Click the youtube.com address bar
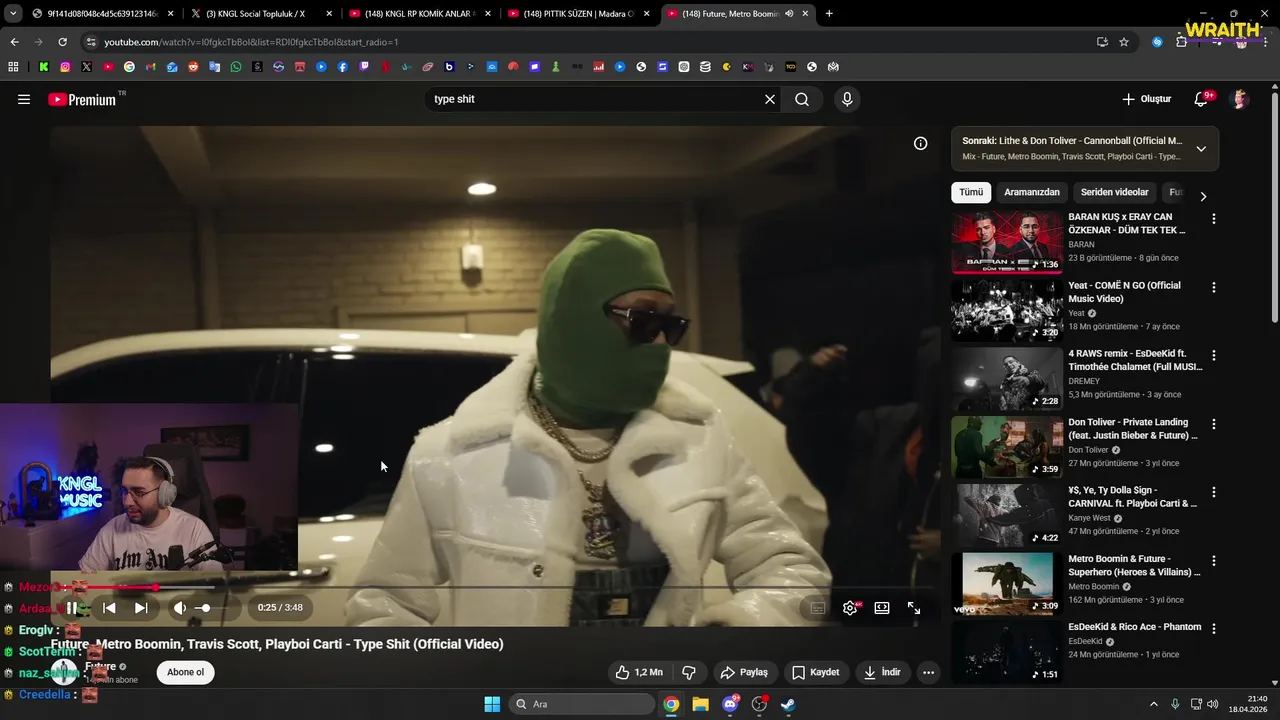This screenshot has width=1280, height=720. [x=590, y=42]
